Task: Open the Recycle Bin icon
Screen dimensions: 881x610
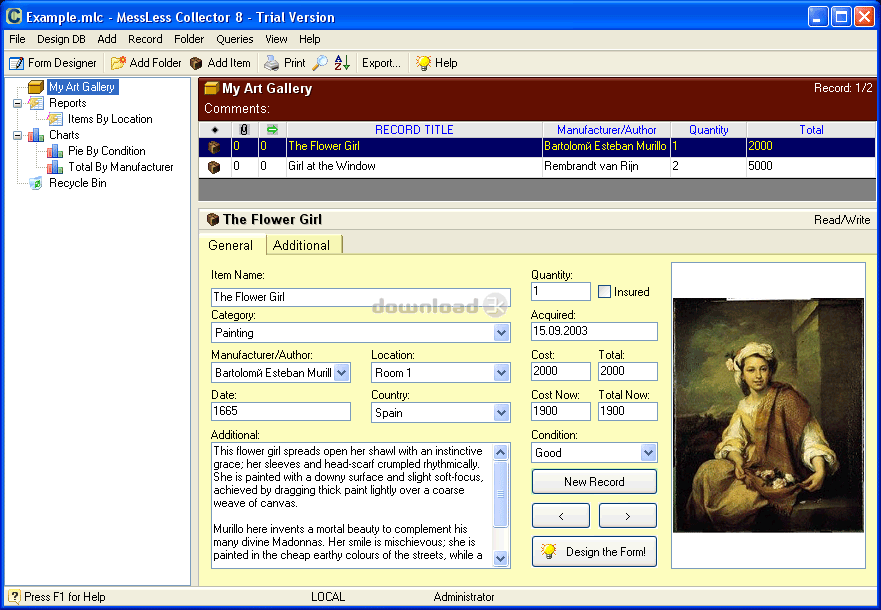Action: (36, 183)
